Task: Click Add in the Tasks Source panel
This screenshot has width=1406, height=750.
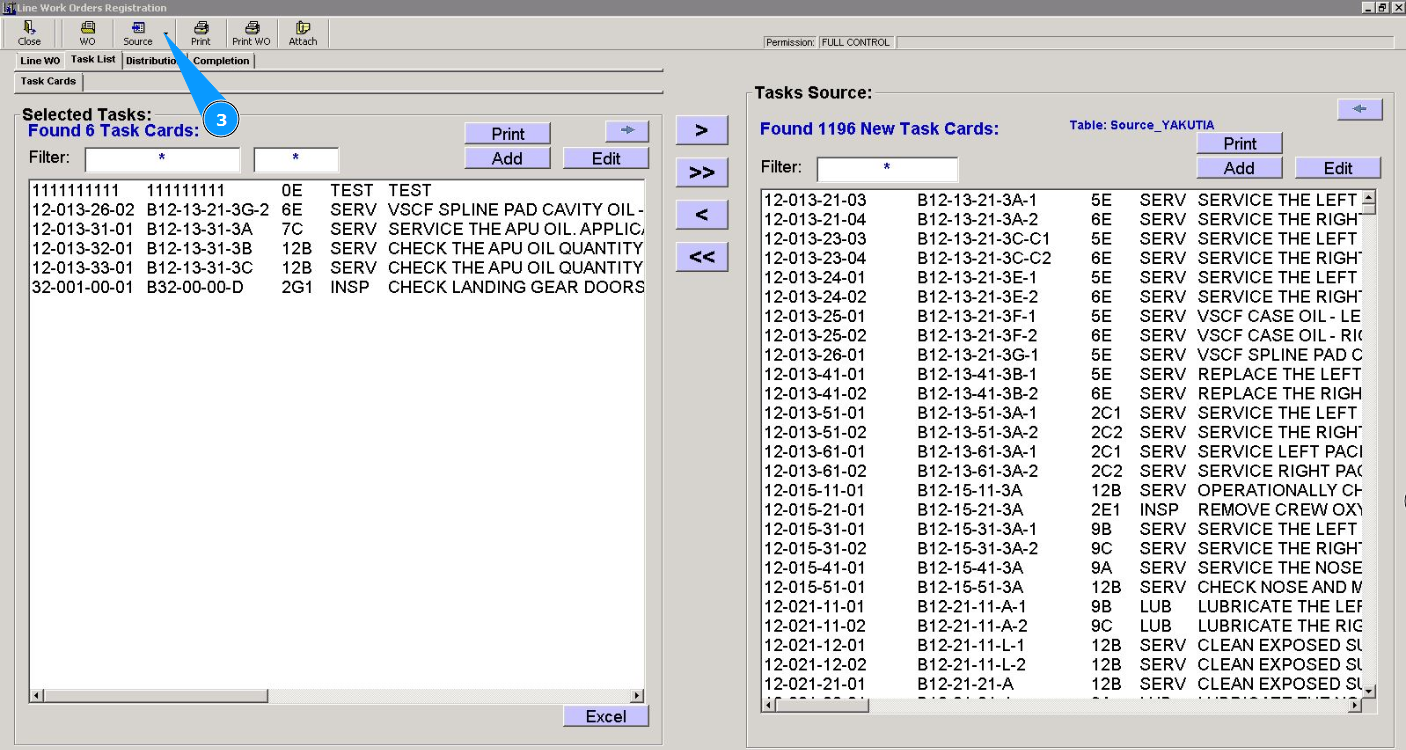Action: click(1239, 168)
